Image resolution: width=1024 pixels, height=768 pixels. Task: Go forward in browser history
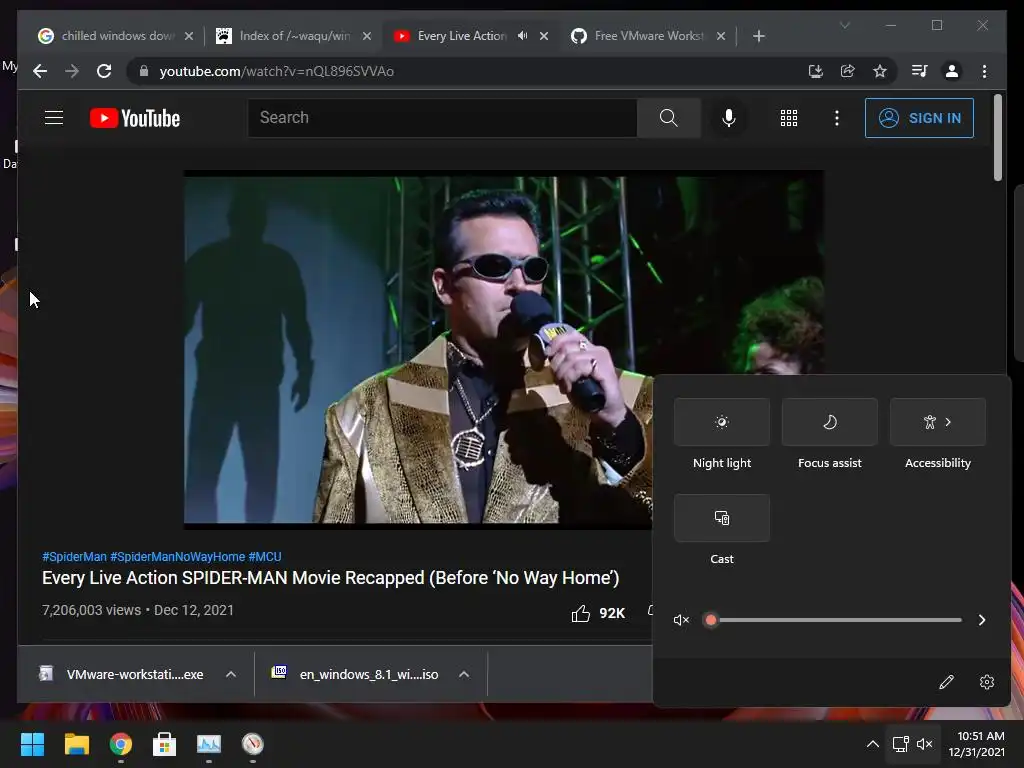(x=72, y=71)
